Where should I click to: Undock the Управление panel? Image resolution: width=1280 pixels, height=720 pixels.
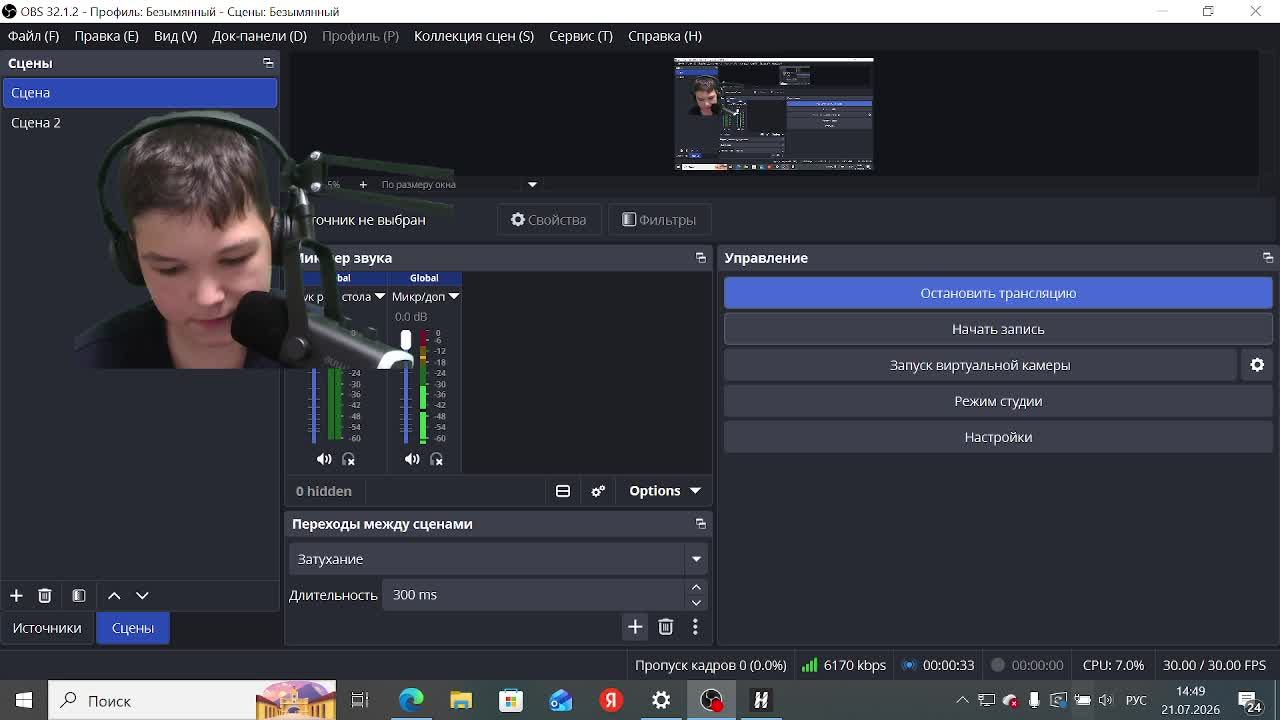tap(1268, 258)
